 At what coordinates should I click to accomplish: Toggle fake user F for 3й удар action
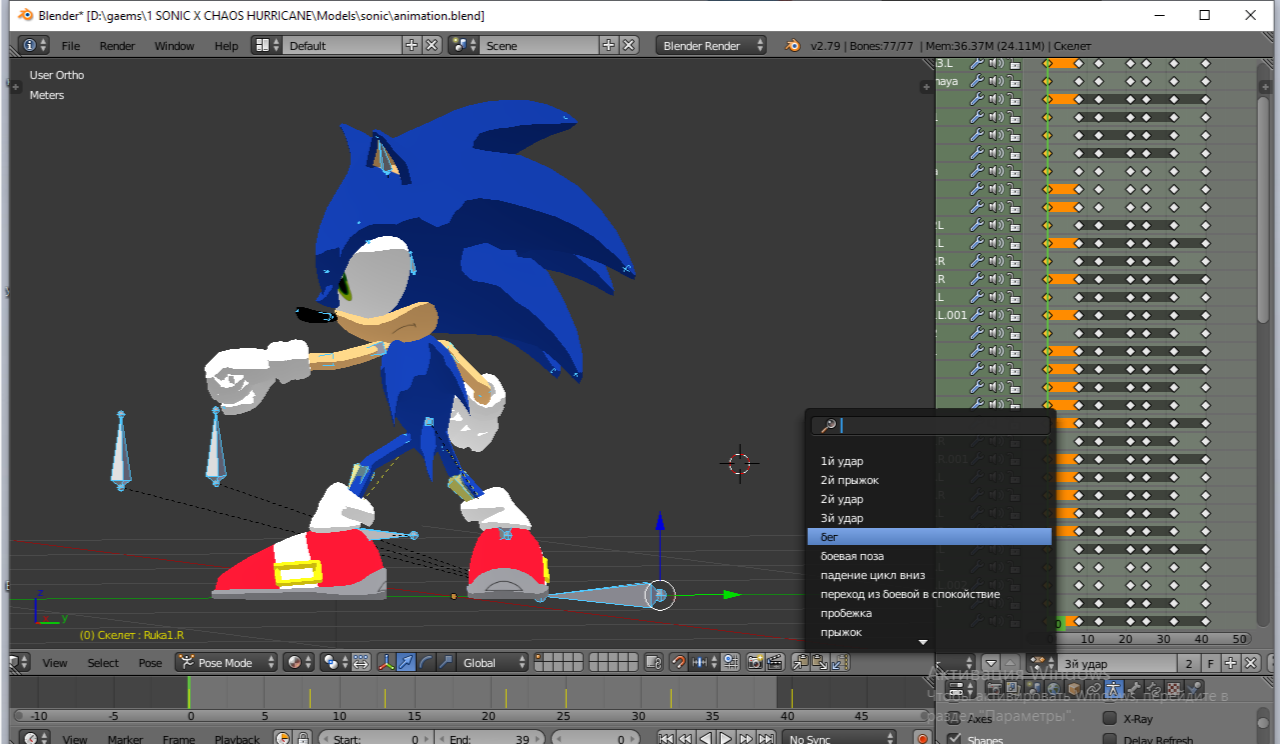coord(1210,663)
